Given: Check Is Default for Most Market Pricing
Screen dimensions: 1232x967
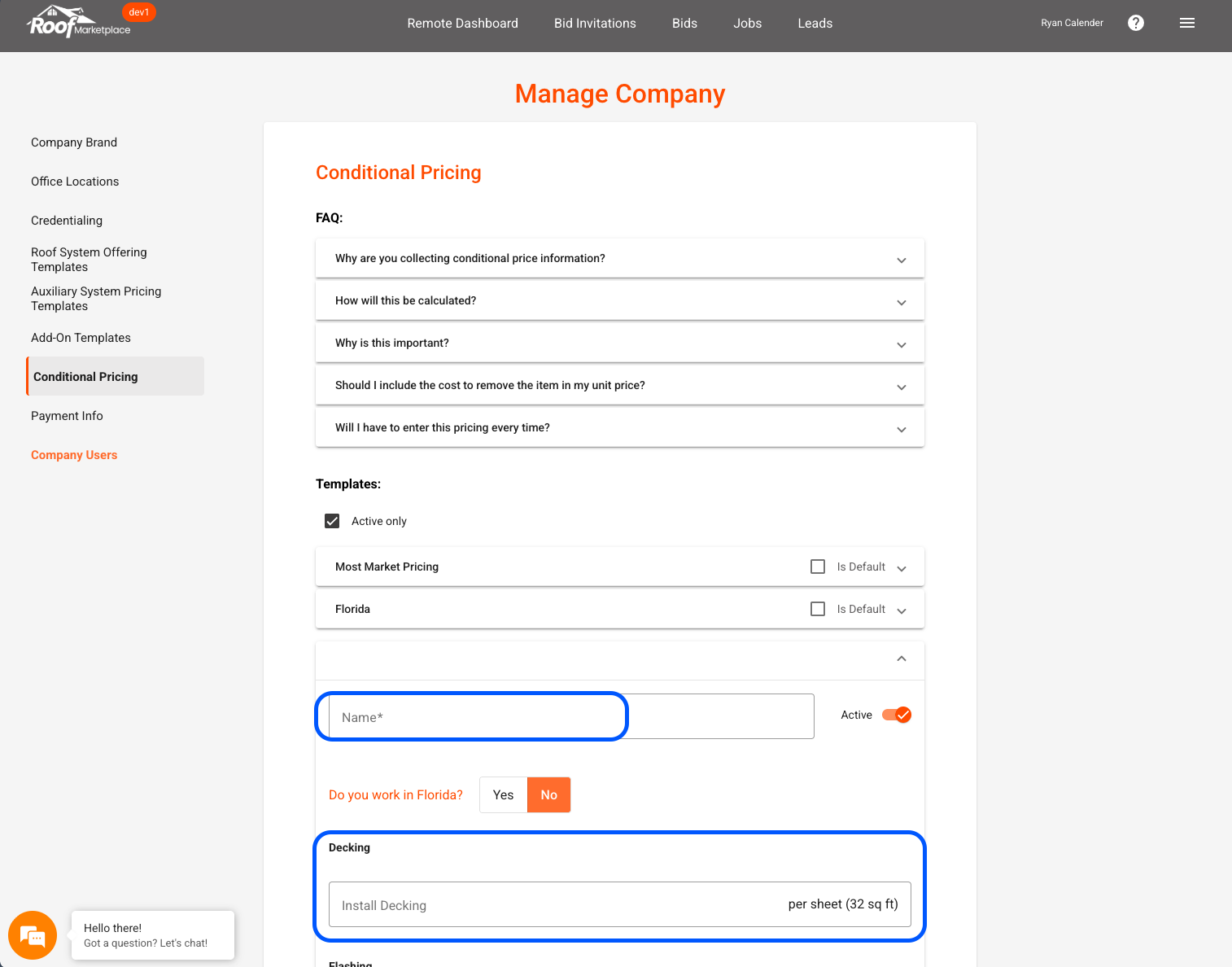Looking at the screenshot, I should click(x=818, y=567).
